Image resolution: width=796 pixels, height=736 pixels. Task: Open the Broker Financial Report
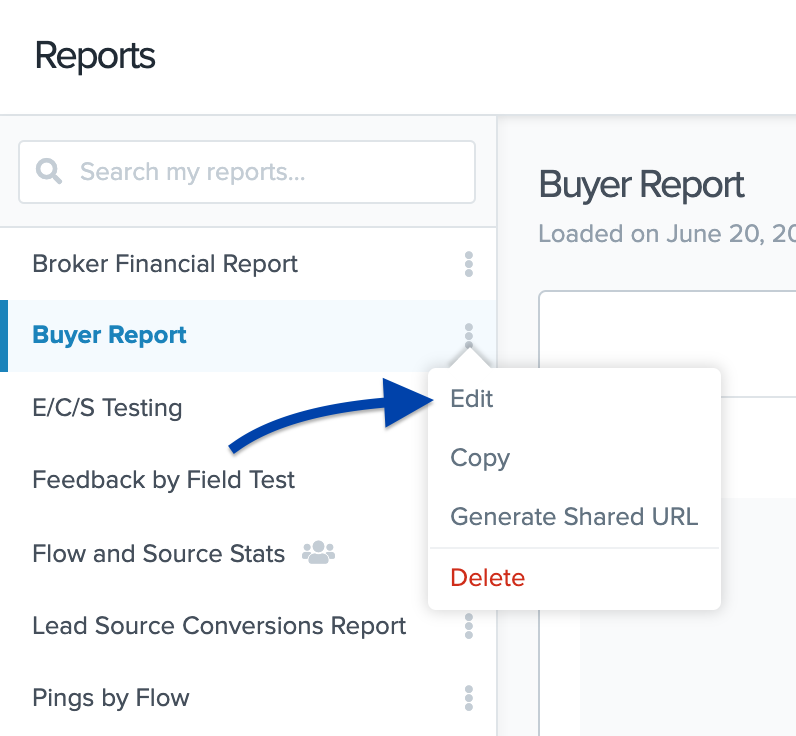(165, 264)
